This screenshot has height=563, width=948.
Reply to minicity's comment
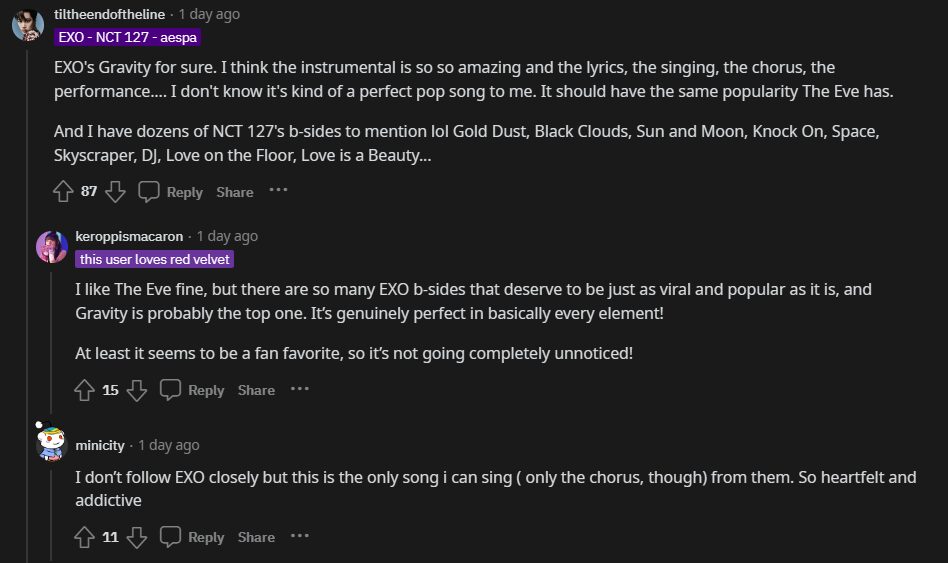193,537
